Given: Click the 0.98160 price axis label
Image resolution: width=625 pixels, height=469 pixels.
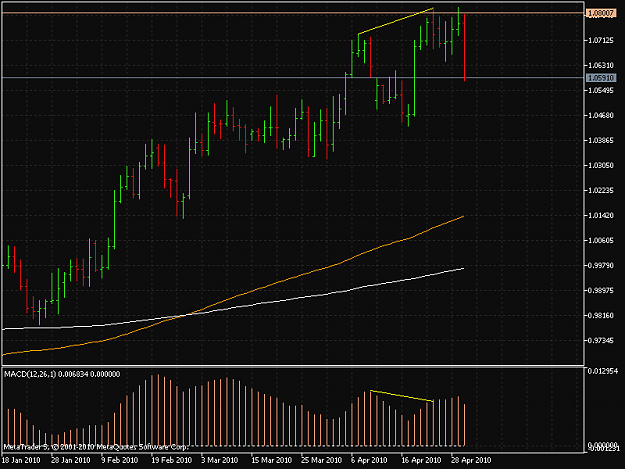Looking at the screenshot, I should coord(601,316).
